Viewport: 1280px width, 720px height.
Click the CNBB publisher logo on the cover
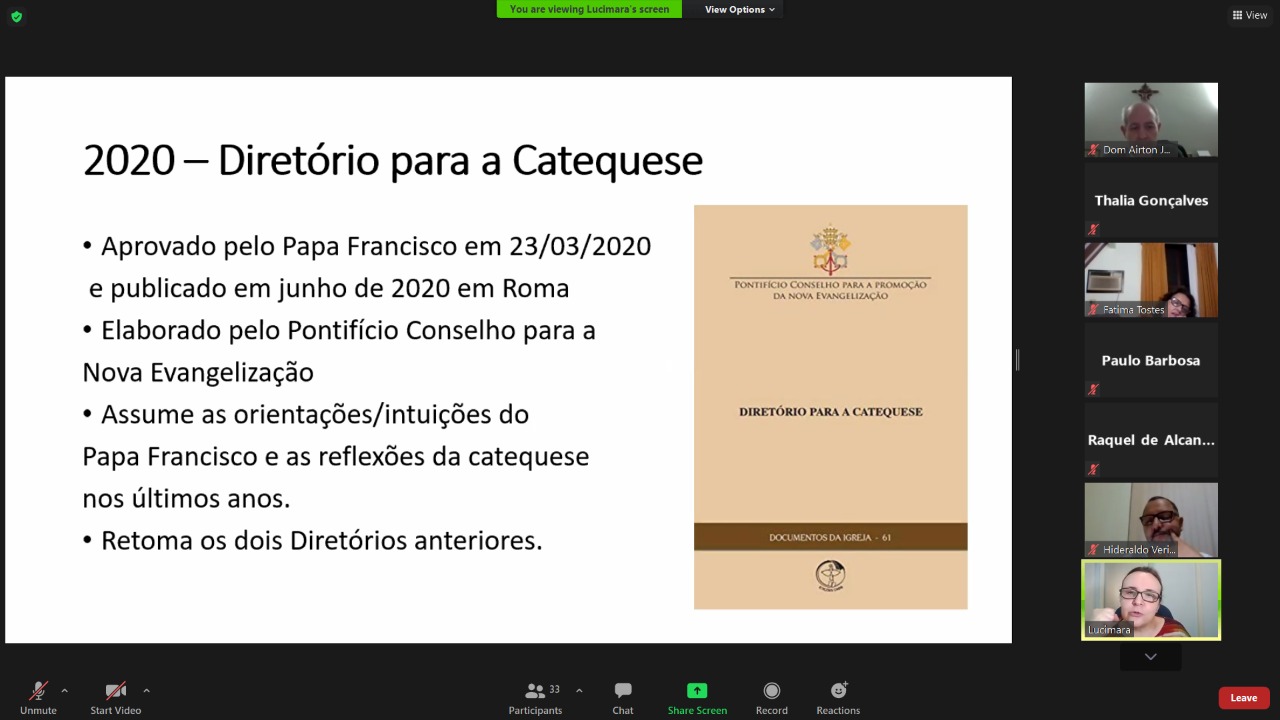830,576
